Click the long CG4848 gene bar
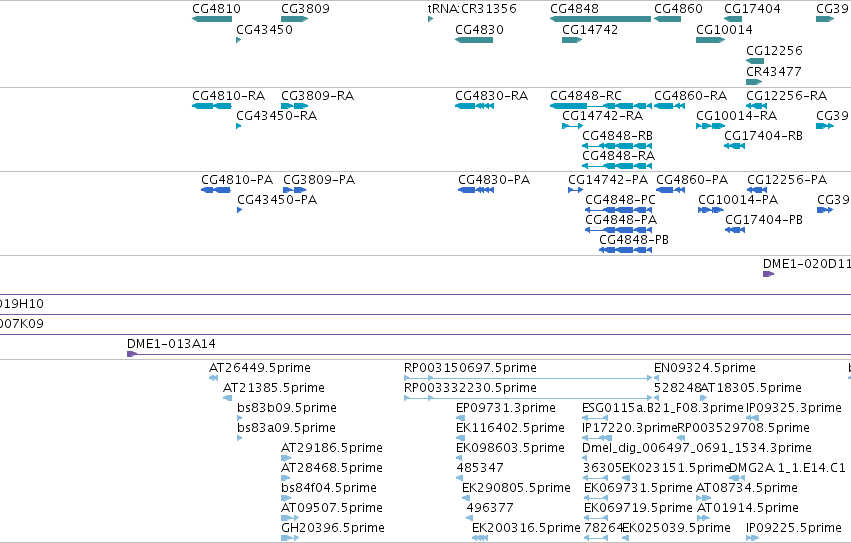The image size is (851, 543). [600, 19]
